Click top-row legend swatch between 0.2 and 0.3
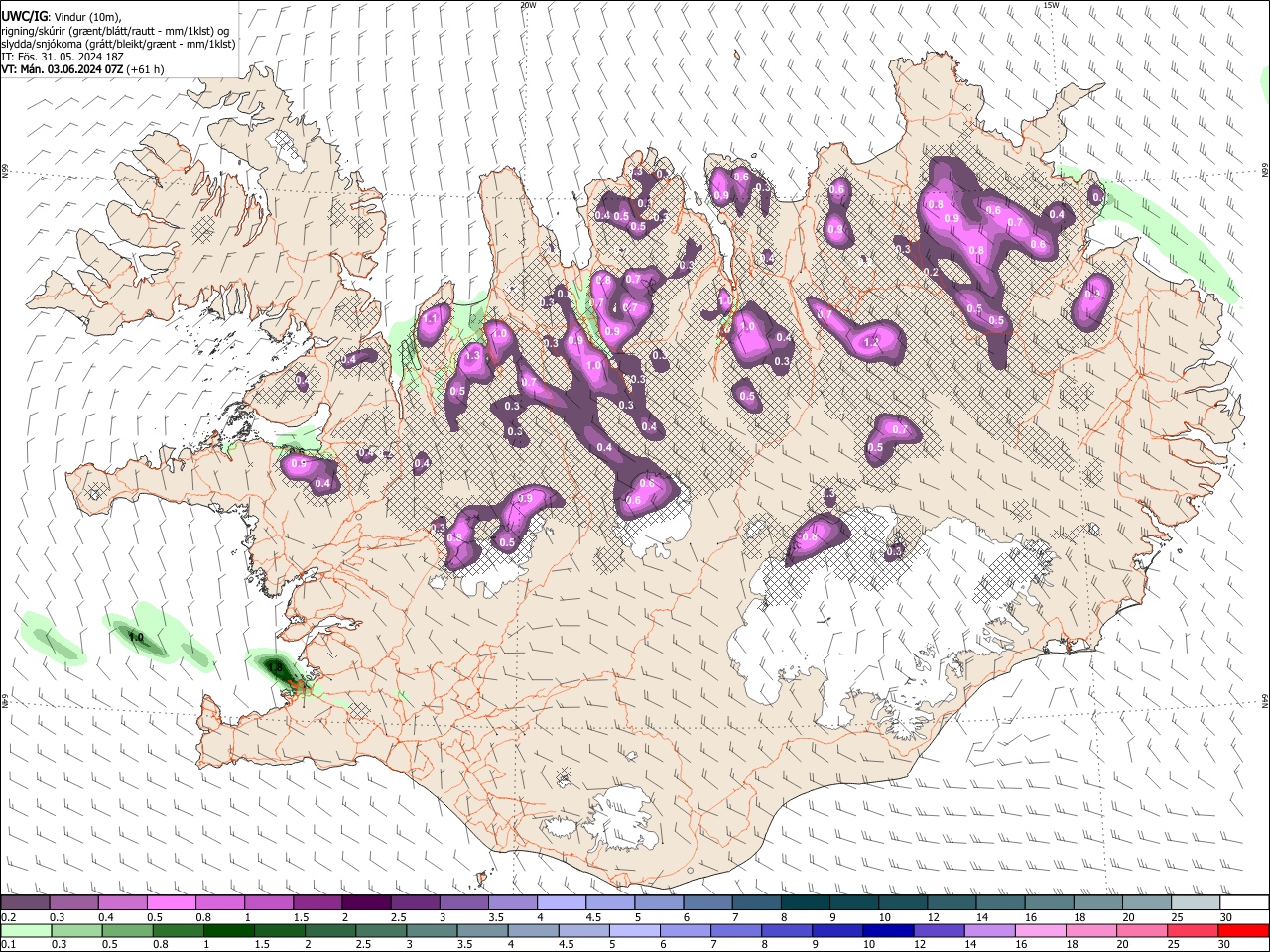Screen dimensions: 1270x952 25,902
